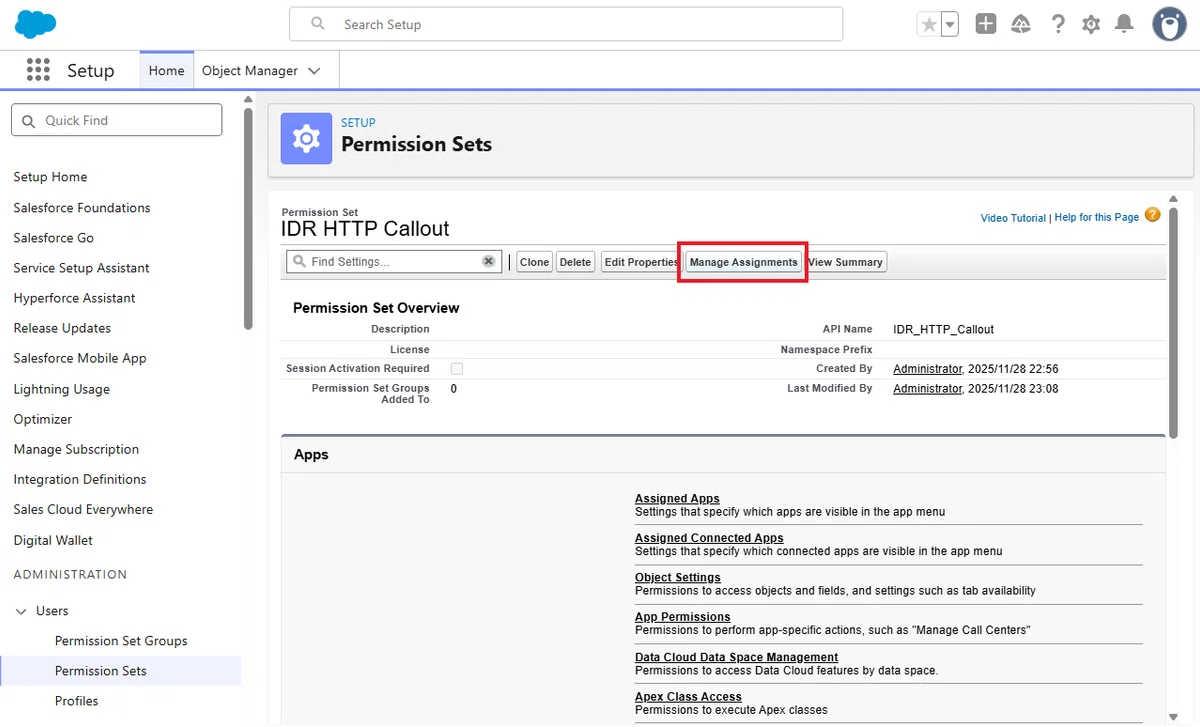
Task: Open the Object Settings link
Action: 678,578
